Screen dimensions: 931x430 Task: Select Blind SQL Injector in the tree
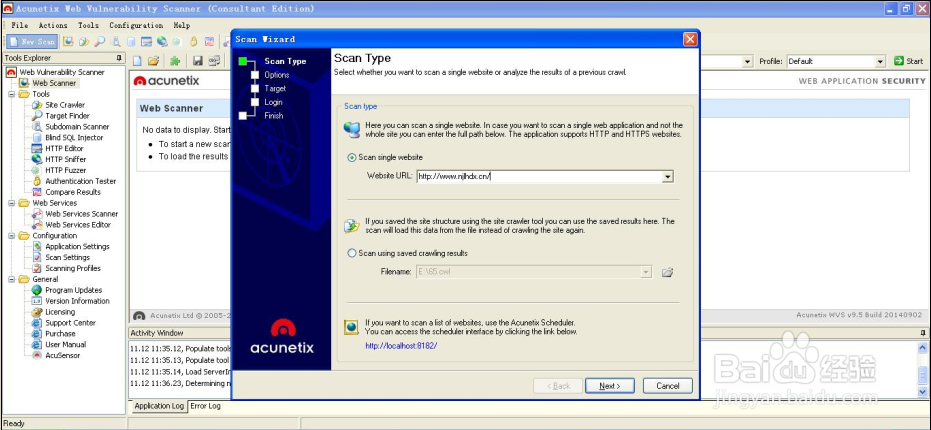coord(74,137)
